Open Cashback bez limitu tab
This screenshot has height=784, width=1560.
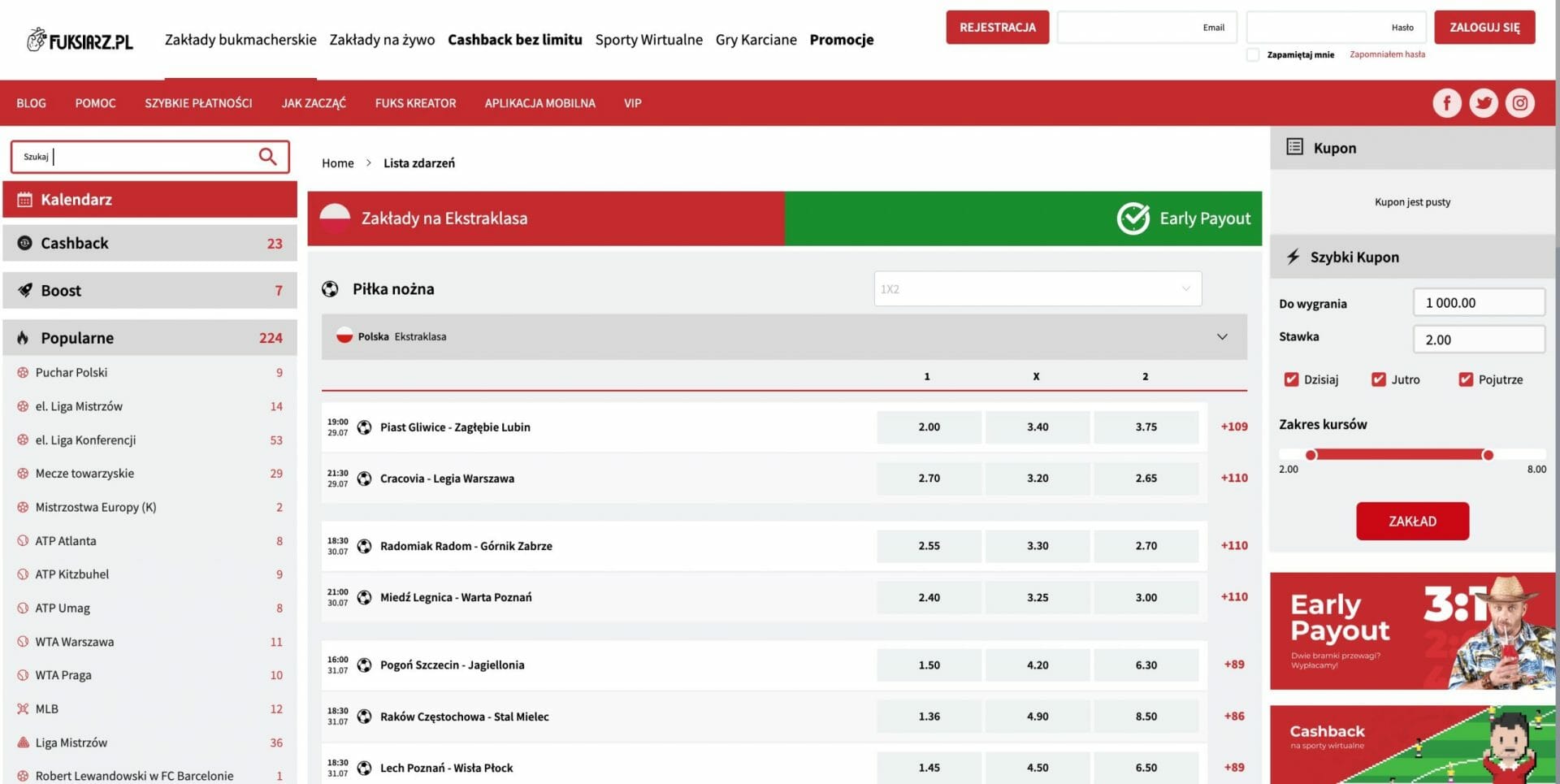[515, 40]
